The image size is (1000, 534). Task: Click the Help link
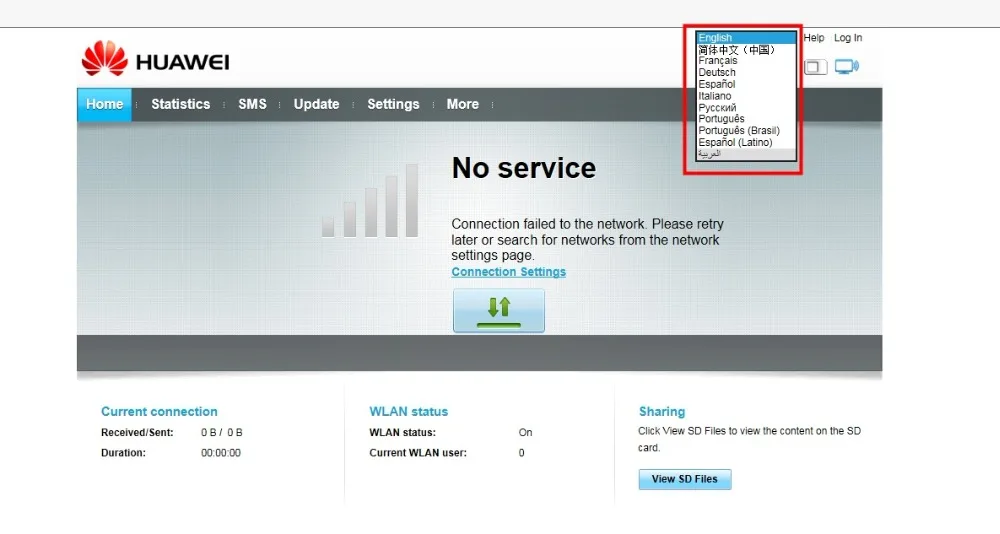814,38
